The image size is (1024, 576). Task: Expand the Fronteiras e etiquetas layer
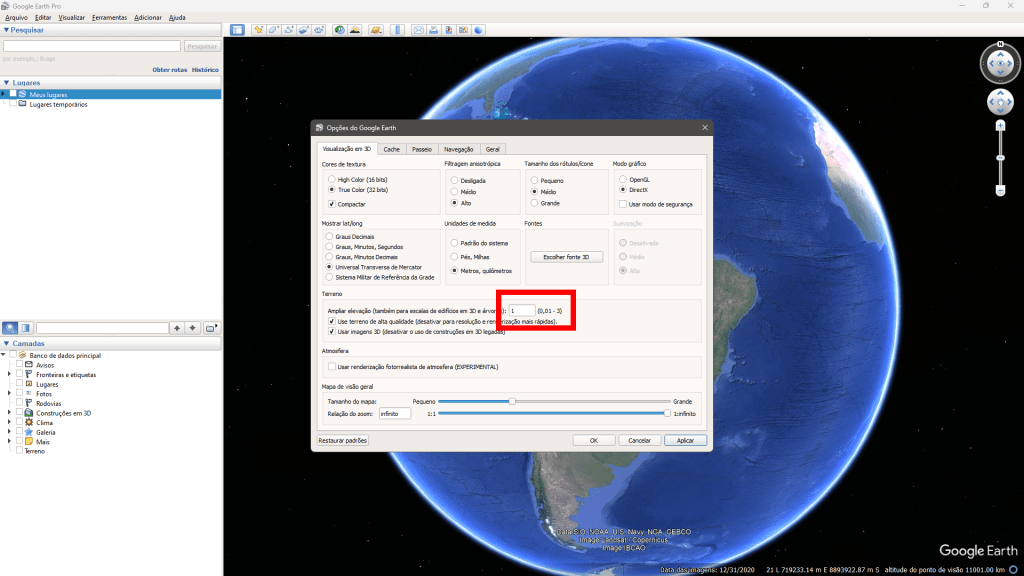(x=9, y=374)
